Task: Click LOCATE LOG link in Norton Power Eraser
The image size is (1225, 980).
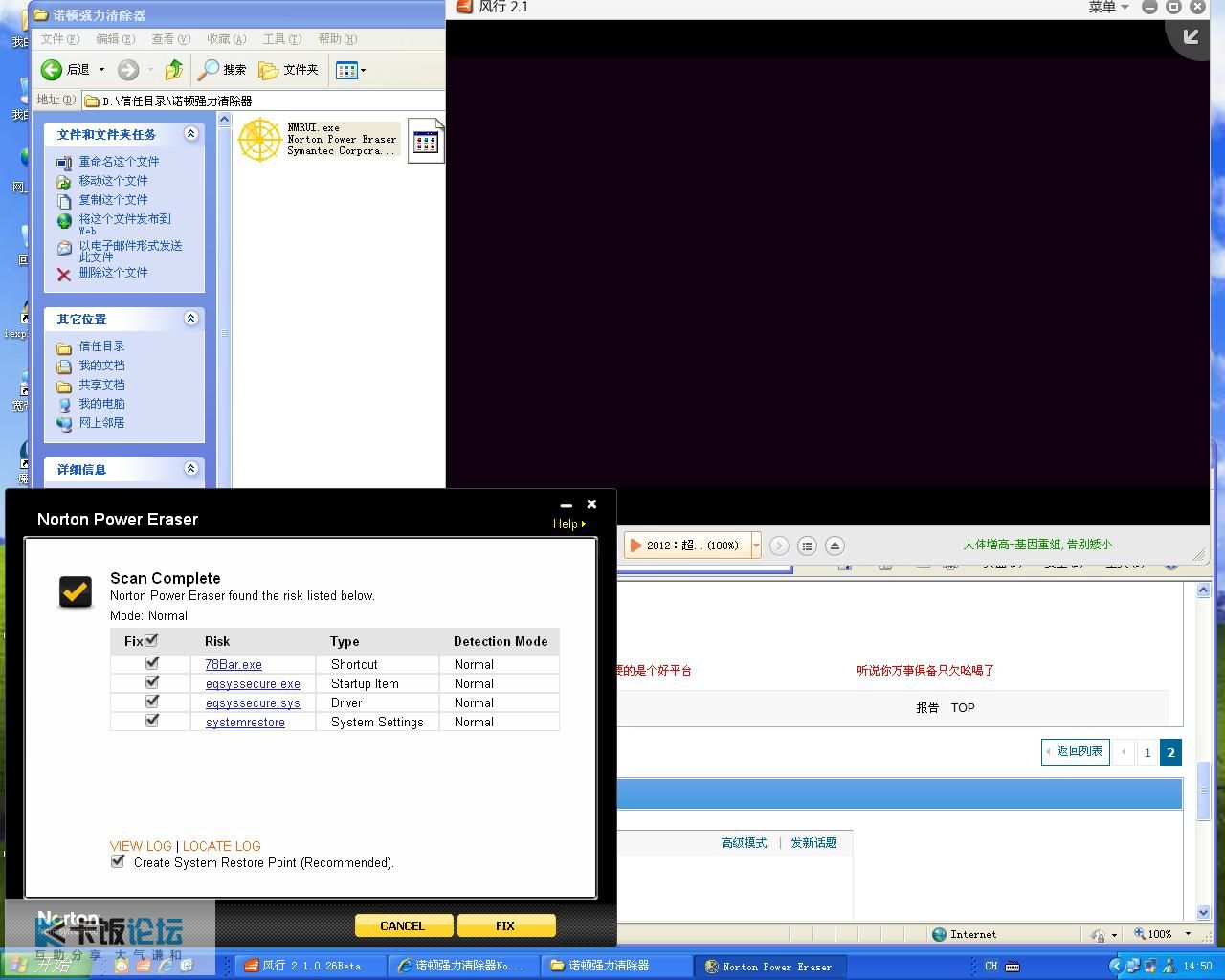Action: coord(221,846)
